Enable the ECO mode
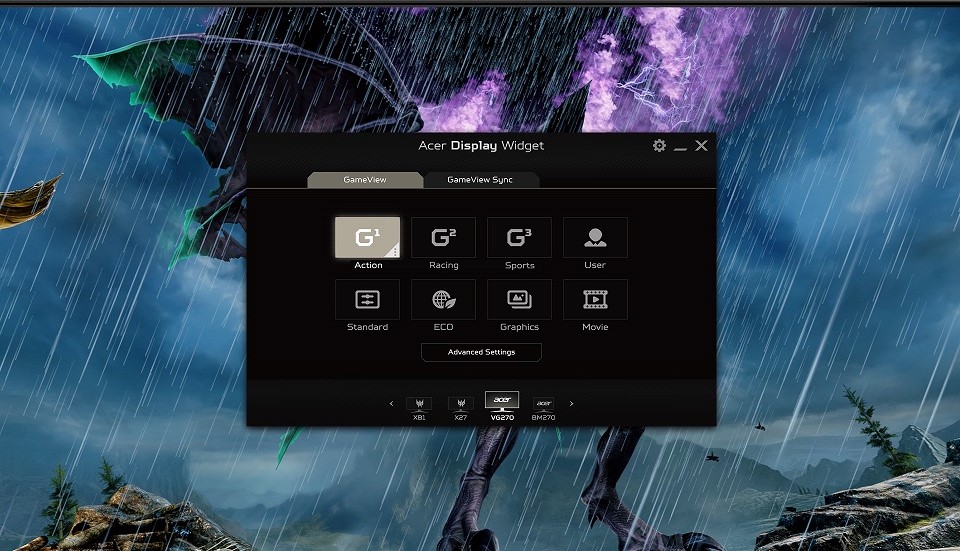The height and width of the screenshot is (551, 960). pyautogui.click(x=443, y=299)
